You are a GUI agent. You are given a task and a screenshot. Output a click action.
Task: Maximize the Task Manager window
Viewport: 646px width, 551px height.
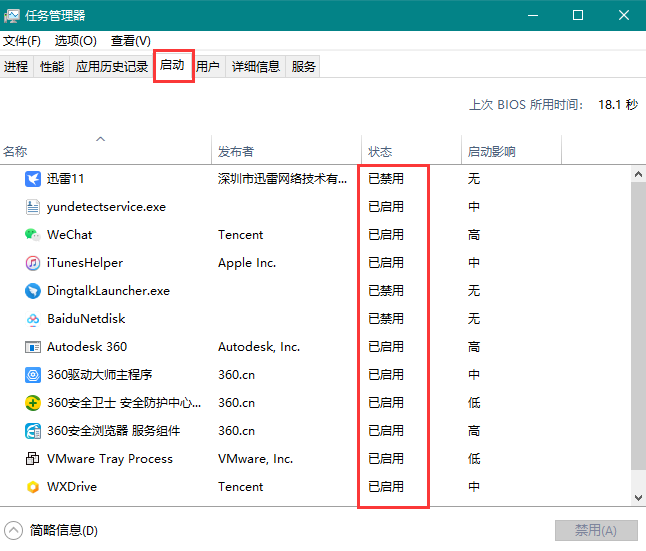[578, 16]
